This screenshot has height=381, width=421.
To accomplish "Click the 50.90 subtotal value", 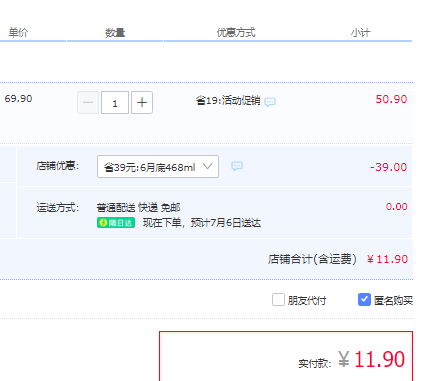I will click(x=391, y=99).
